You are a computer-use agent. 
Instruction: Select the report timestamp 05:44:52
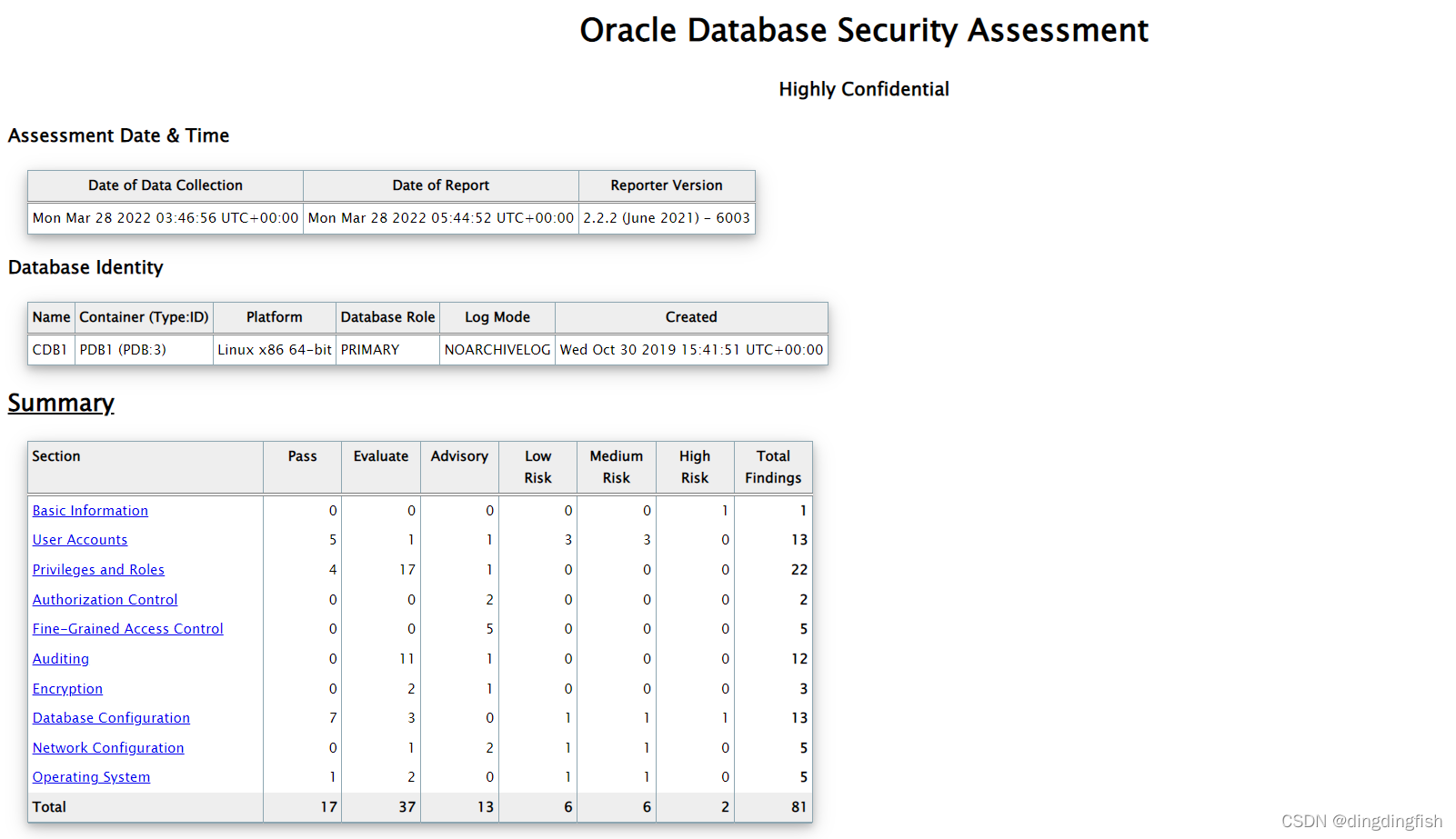point(441,218)
